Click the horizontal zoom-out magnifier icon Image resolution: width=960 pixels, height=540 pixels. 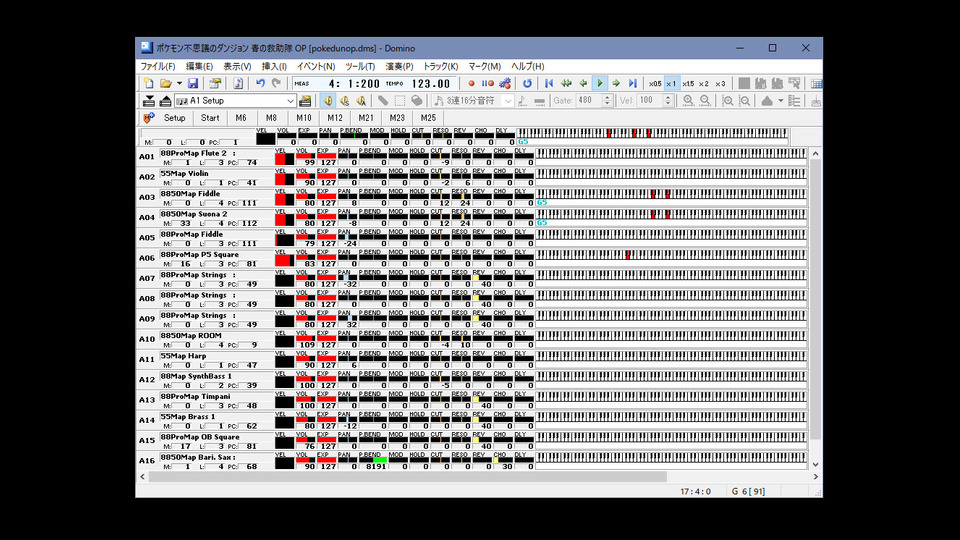(x=705, y=100)
